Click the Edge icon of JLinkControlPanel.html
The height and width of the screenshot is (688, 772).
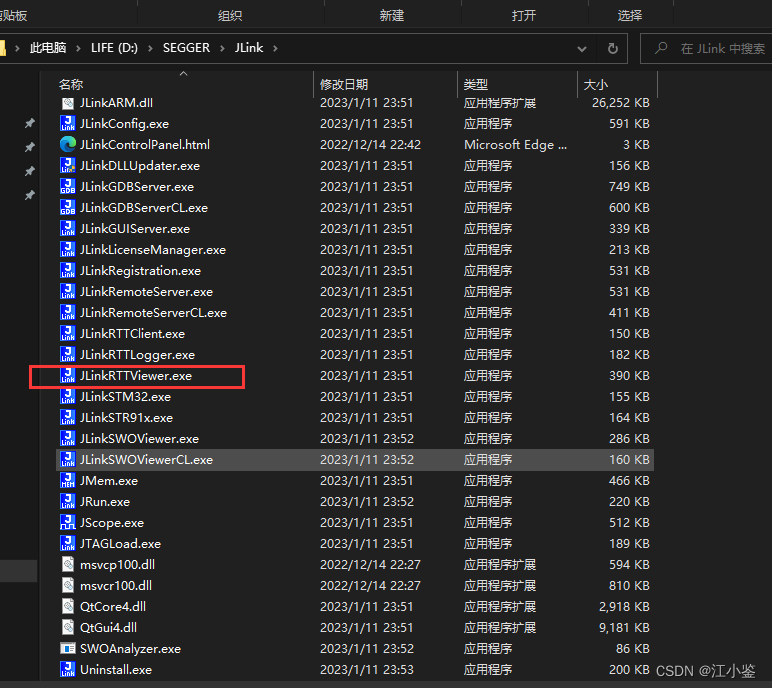pos(67,144)
